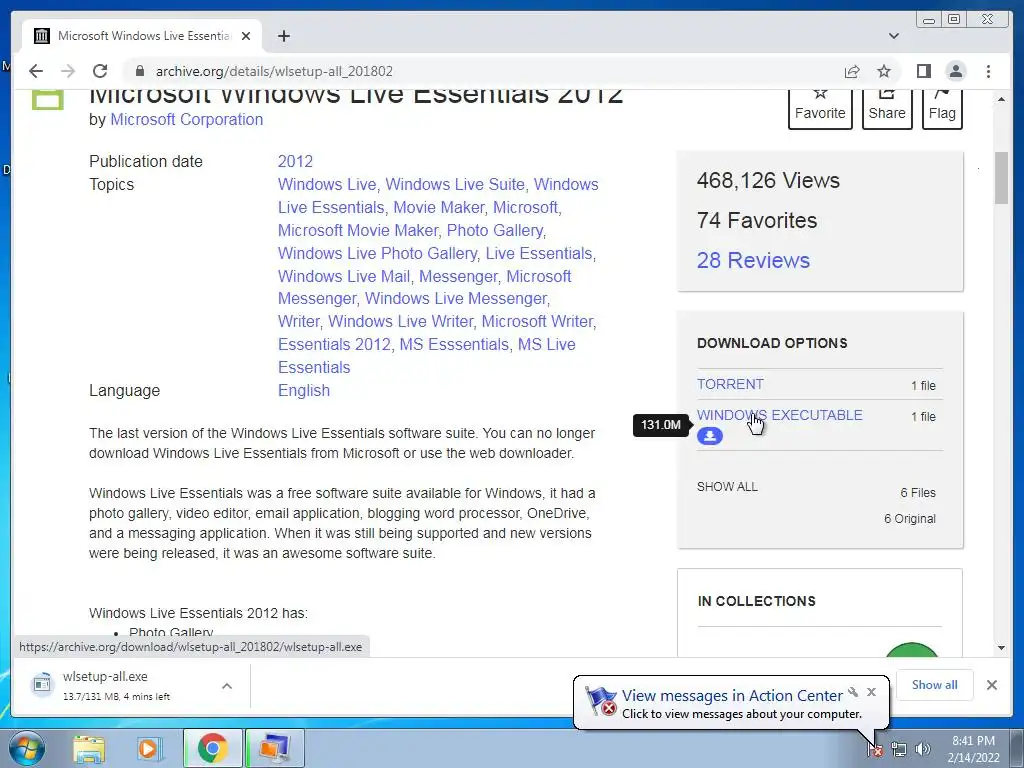Expand the wlsetup-all.exe download options chevron
The width and height of the screenshot is (1024, 768).
tap(227, 686)
